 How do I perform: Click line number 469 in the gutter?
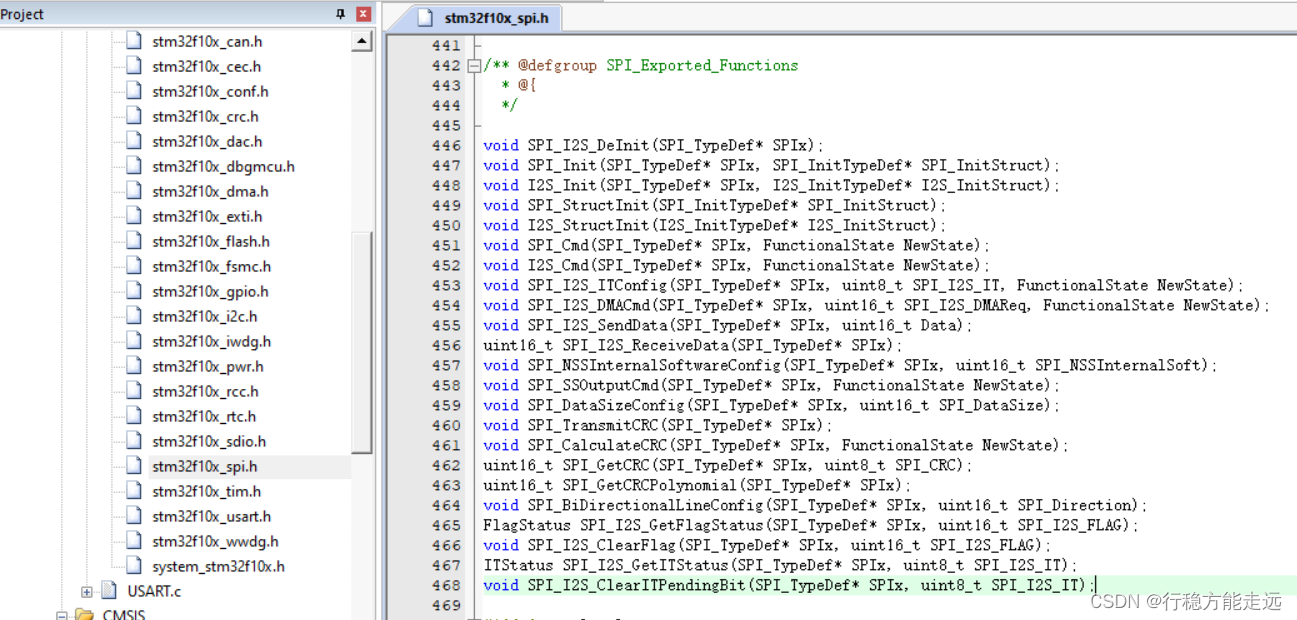[x=446, y=606]
